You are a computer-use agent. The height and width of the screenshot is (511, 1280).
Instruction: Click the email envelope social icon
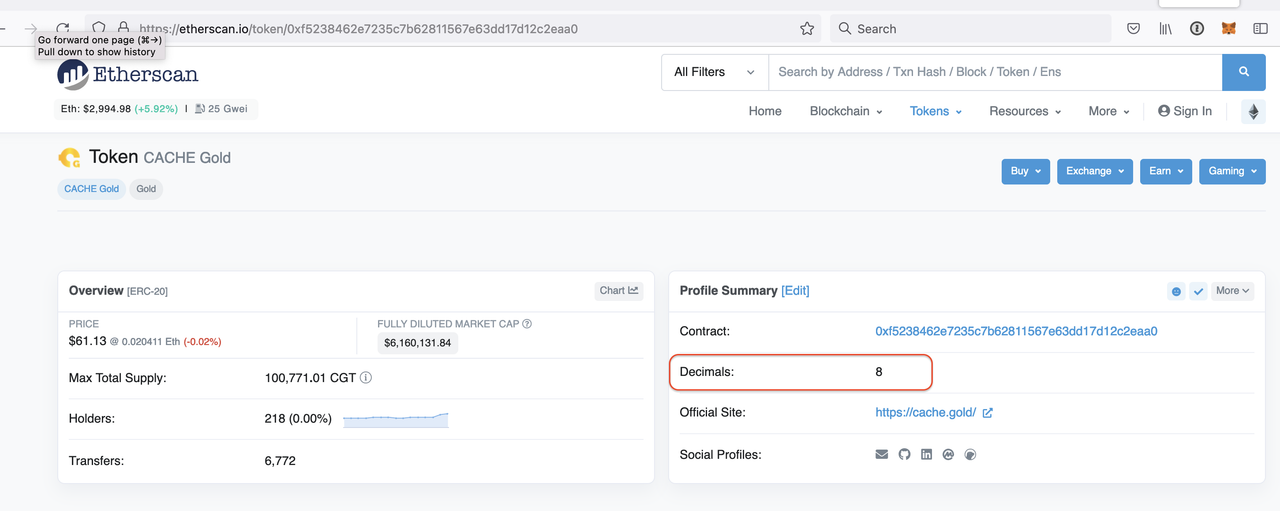coord(882,454)
